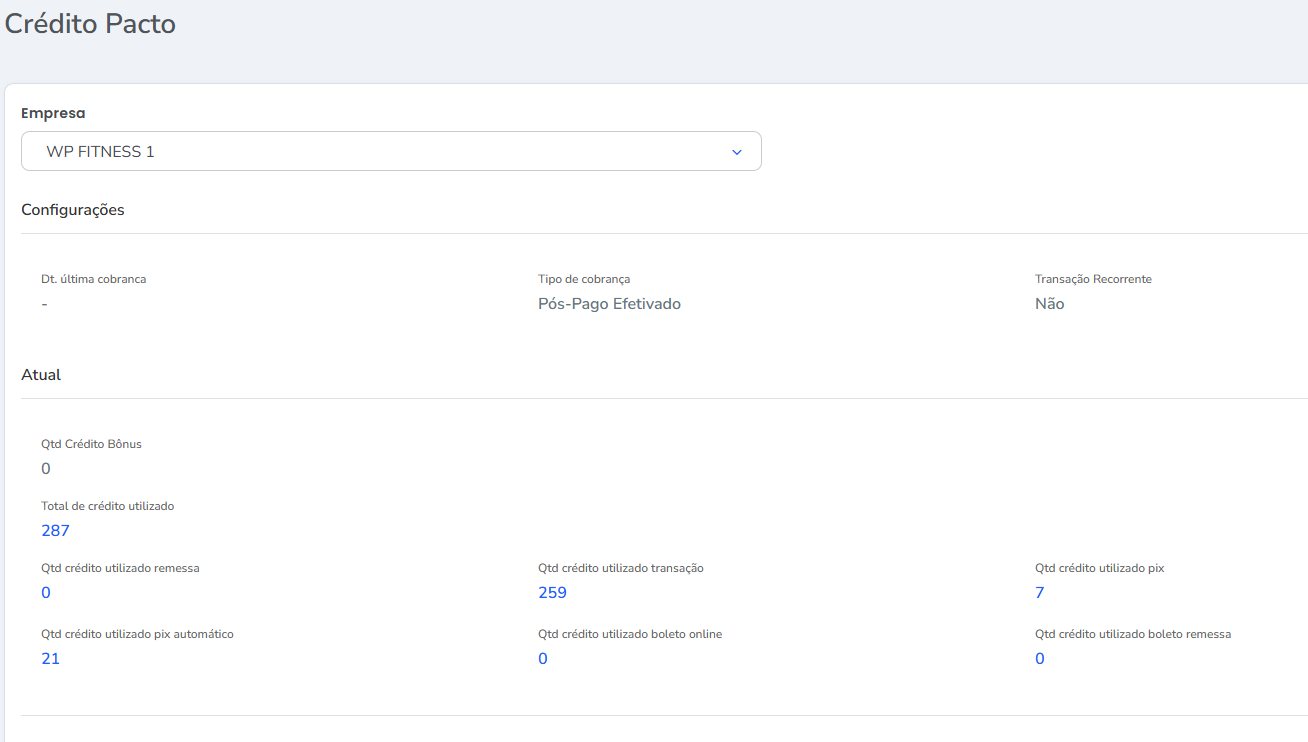The image size is (1308, 742).
Task: Click the Não value under Transação Recorrente
Action: [x=1049, y=304]
